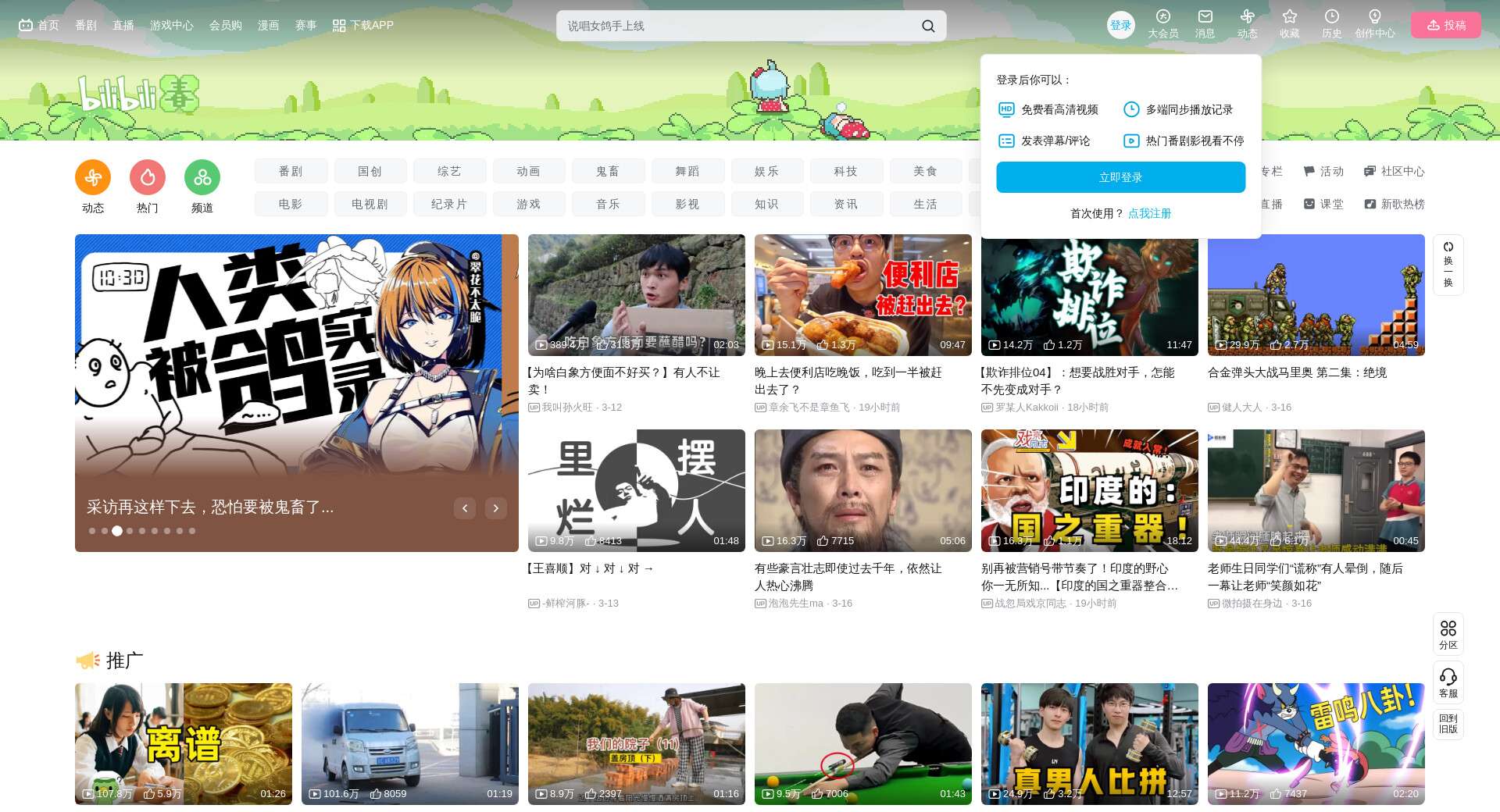Click the search magnifier icon

[928, 26]
